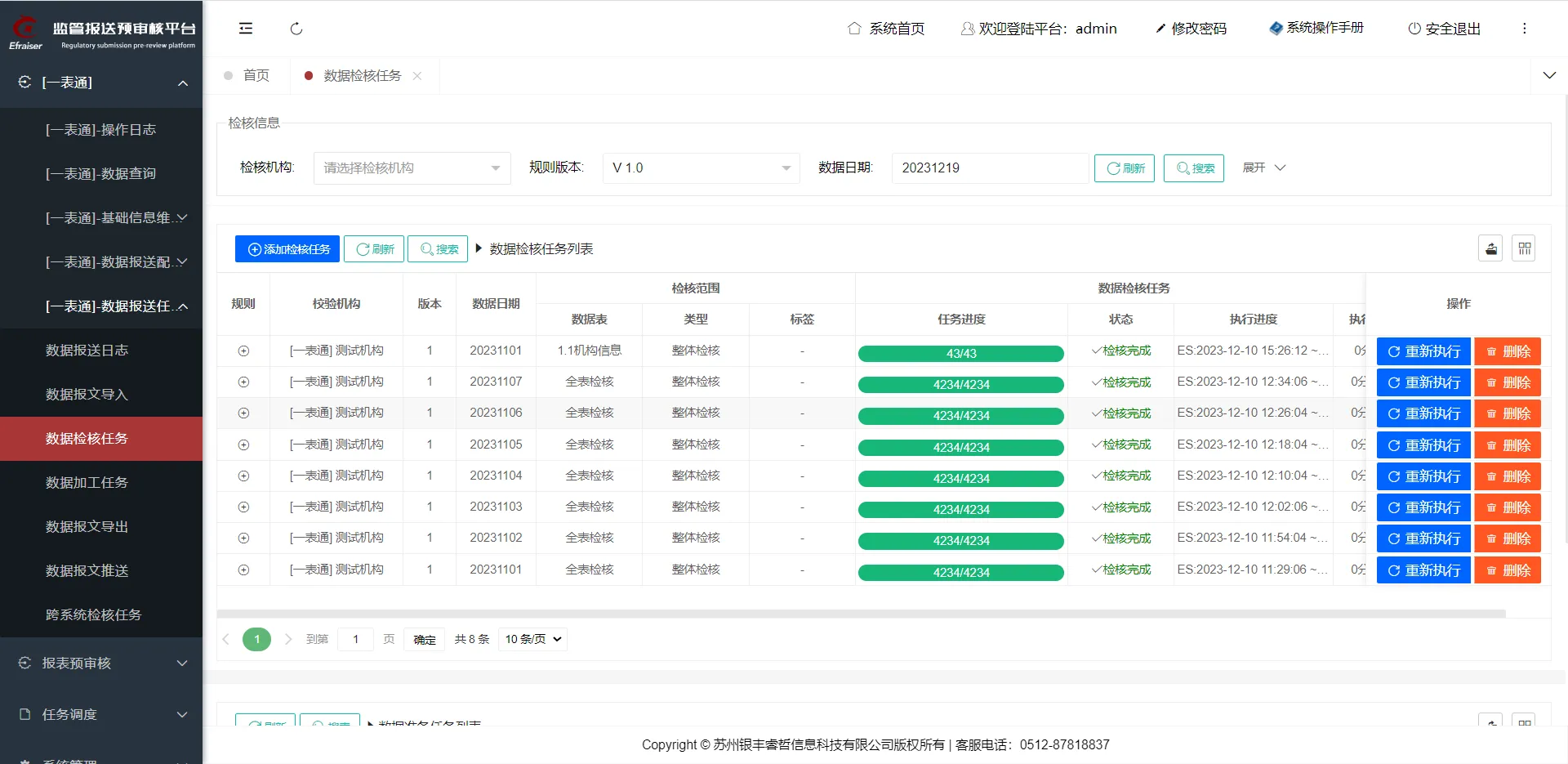Expand the first row with 1.1机构信息
The image size is (1568, 764).
[243, 351]
